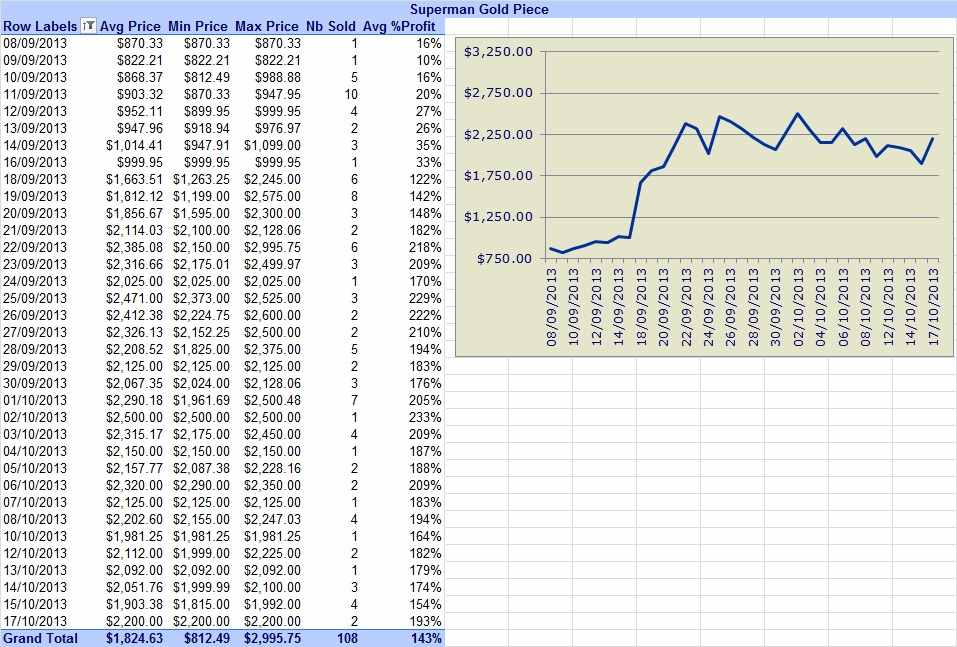The height and width of the screenshot is (647, 957).
Task: Select the Max Price header cell
Action: point(267,26)
